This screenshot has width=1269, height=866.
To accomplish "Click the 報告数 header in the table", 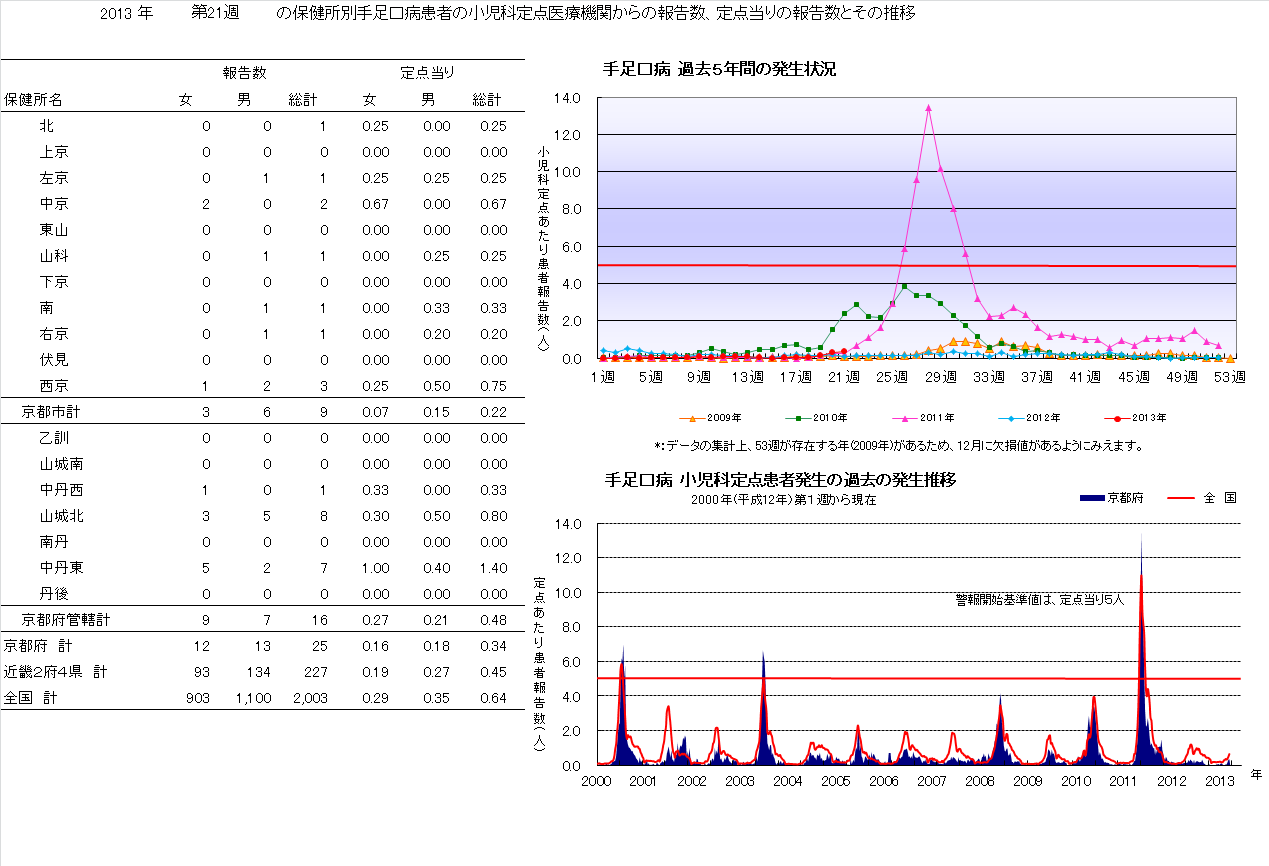I will click(x=244, y=73).
